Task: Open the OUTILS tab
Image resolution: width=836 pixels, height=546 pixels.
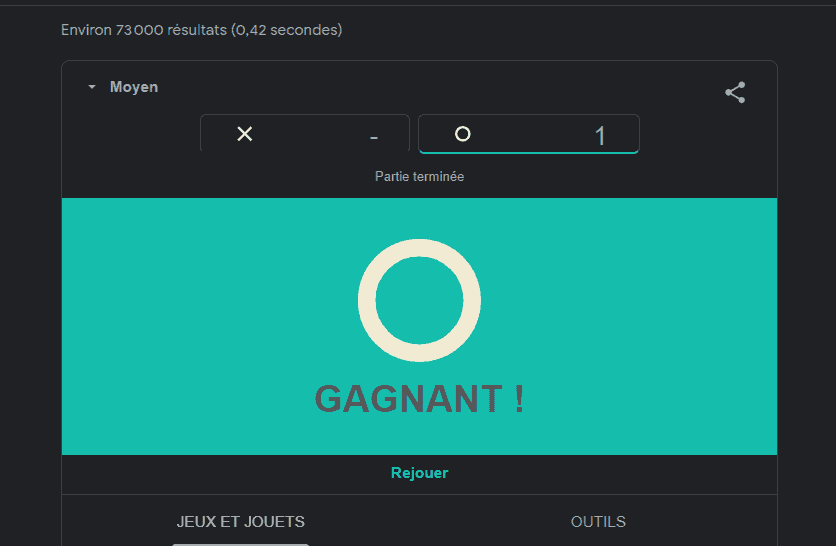Action: 598,521
